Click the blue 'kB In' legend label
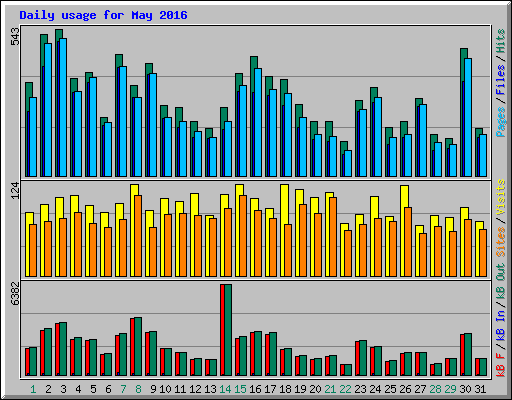The image size is (512, 400). point(500,327)
